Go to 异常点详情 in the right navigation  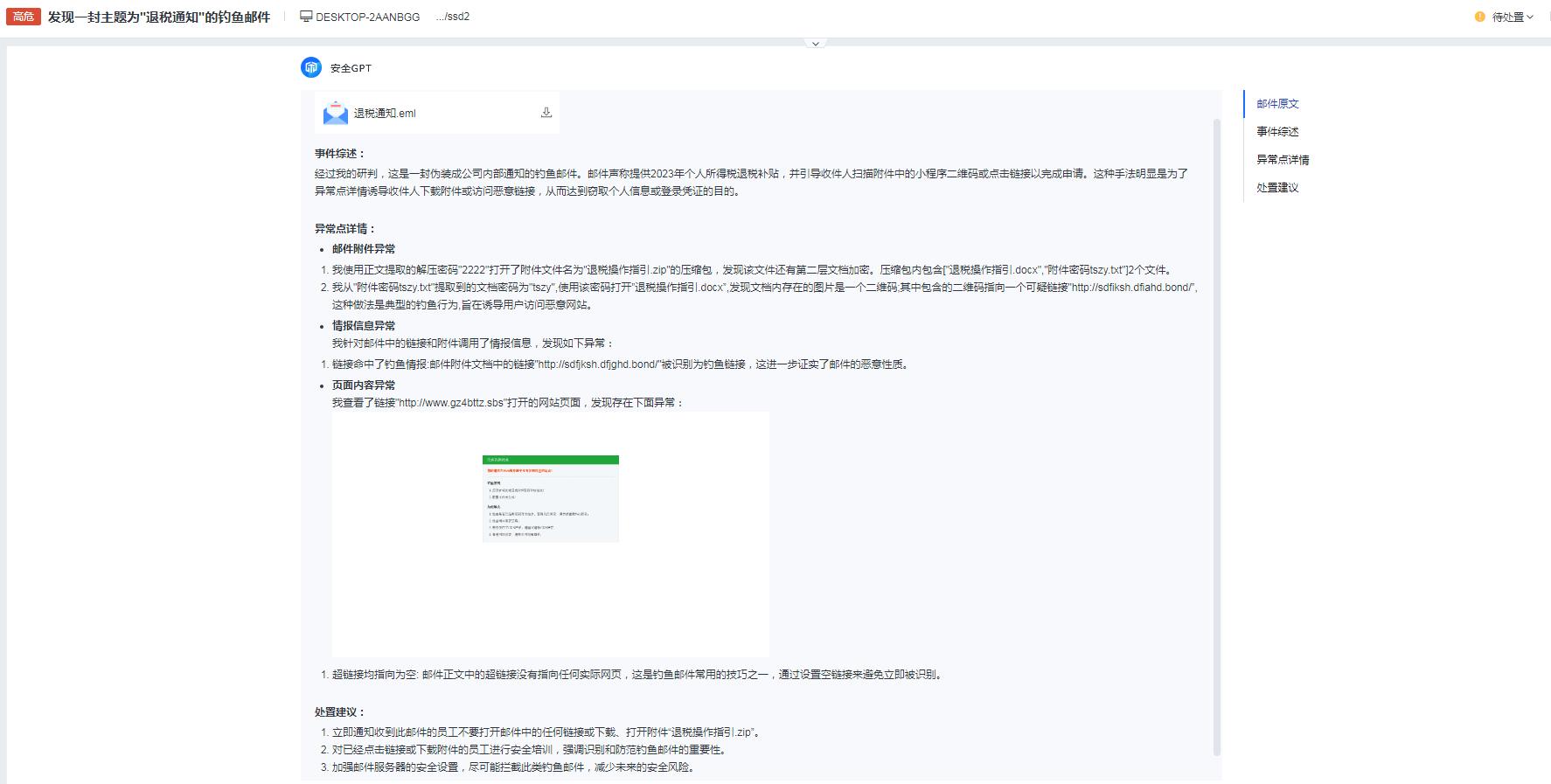[1283, 159]
